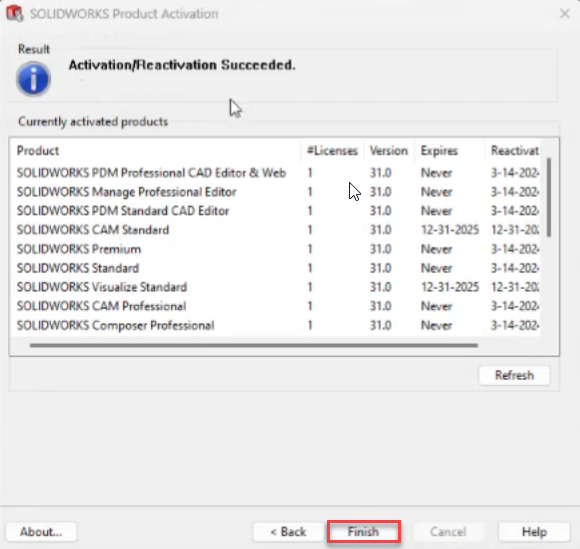Sort by the Product column header

tap(155, 151)
